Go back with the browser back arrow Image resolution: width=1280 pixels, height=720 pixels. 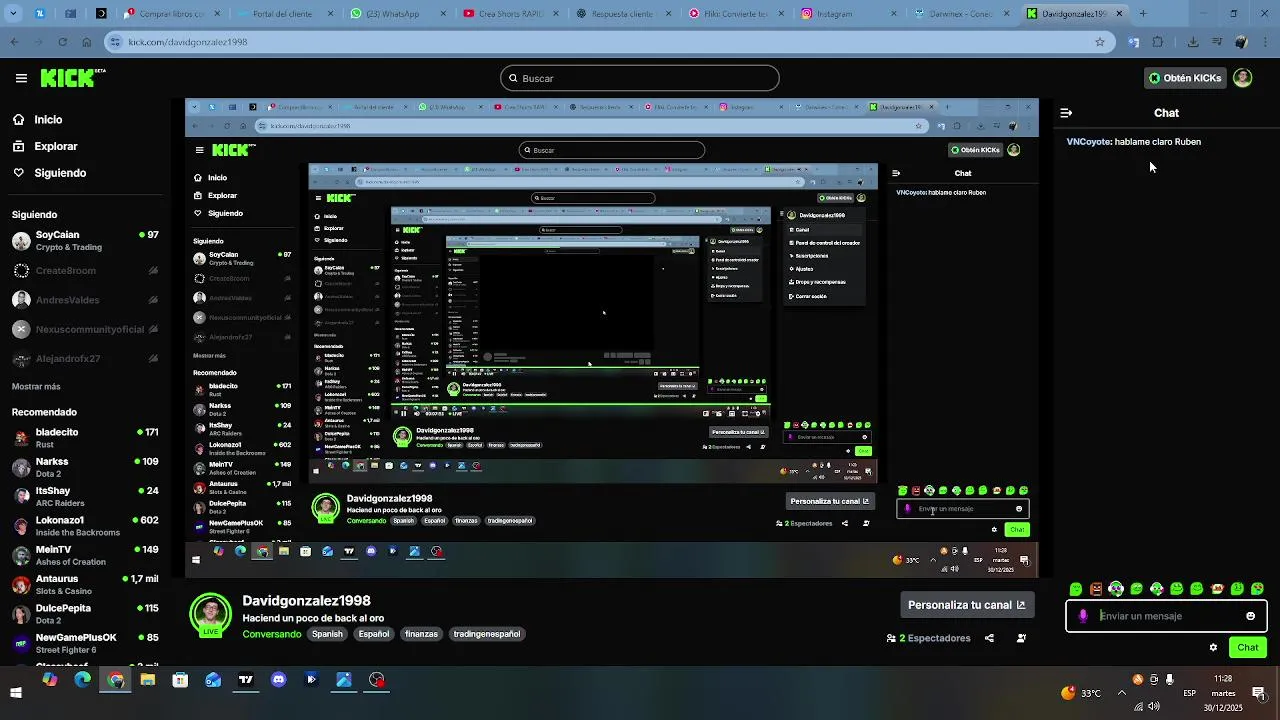point(14,42)
